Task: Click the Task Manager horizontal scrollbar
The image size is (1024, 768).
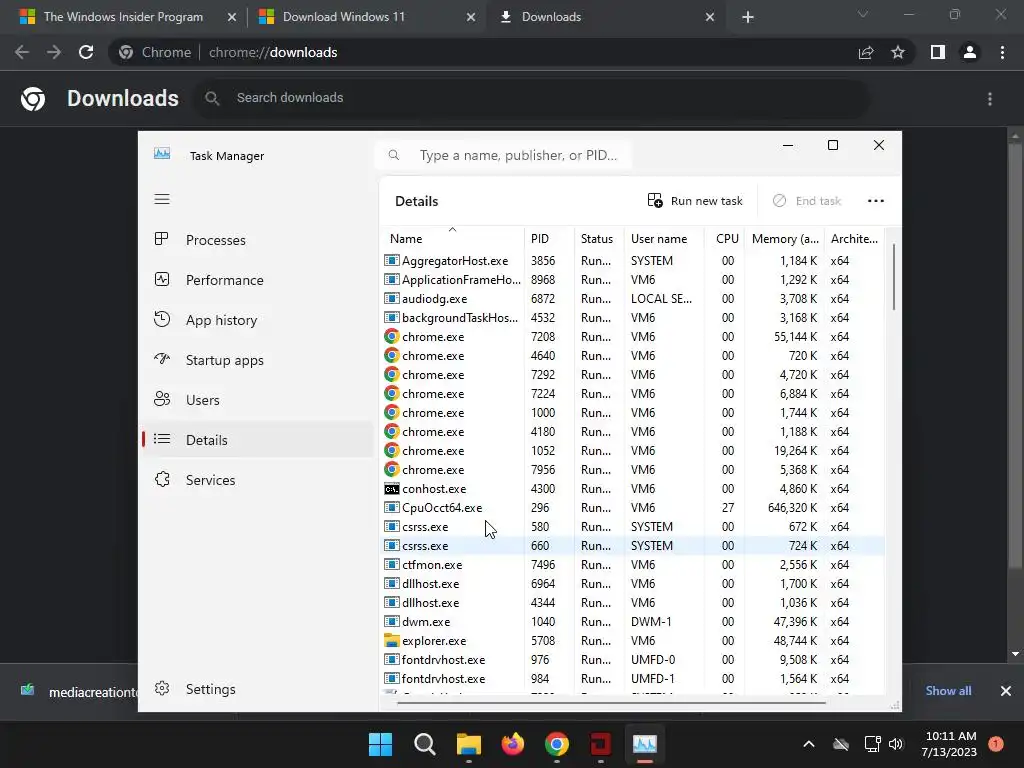Action: pyautogui.click(x=611, y=703)
